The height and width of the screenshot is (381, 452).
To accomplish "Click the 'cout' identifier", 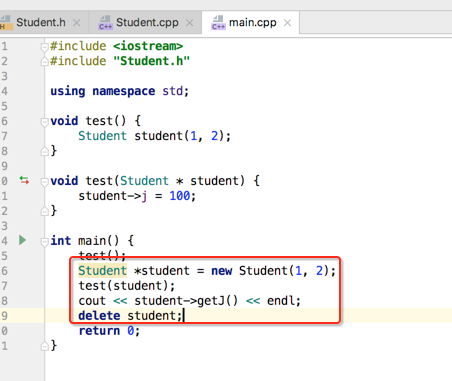I will coord(92,301).
